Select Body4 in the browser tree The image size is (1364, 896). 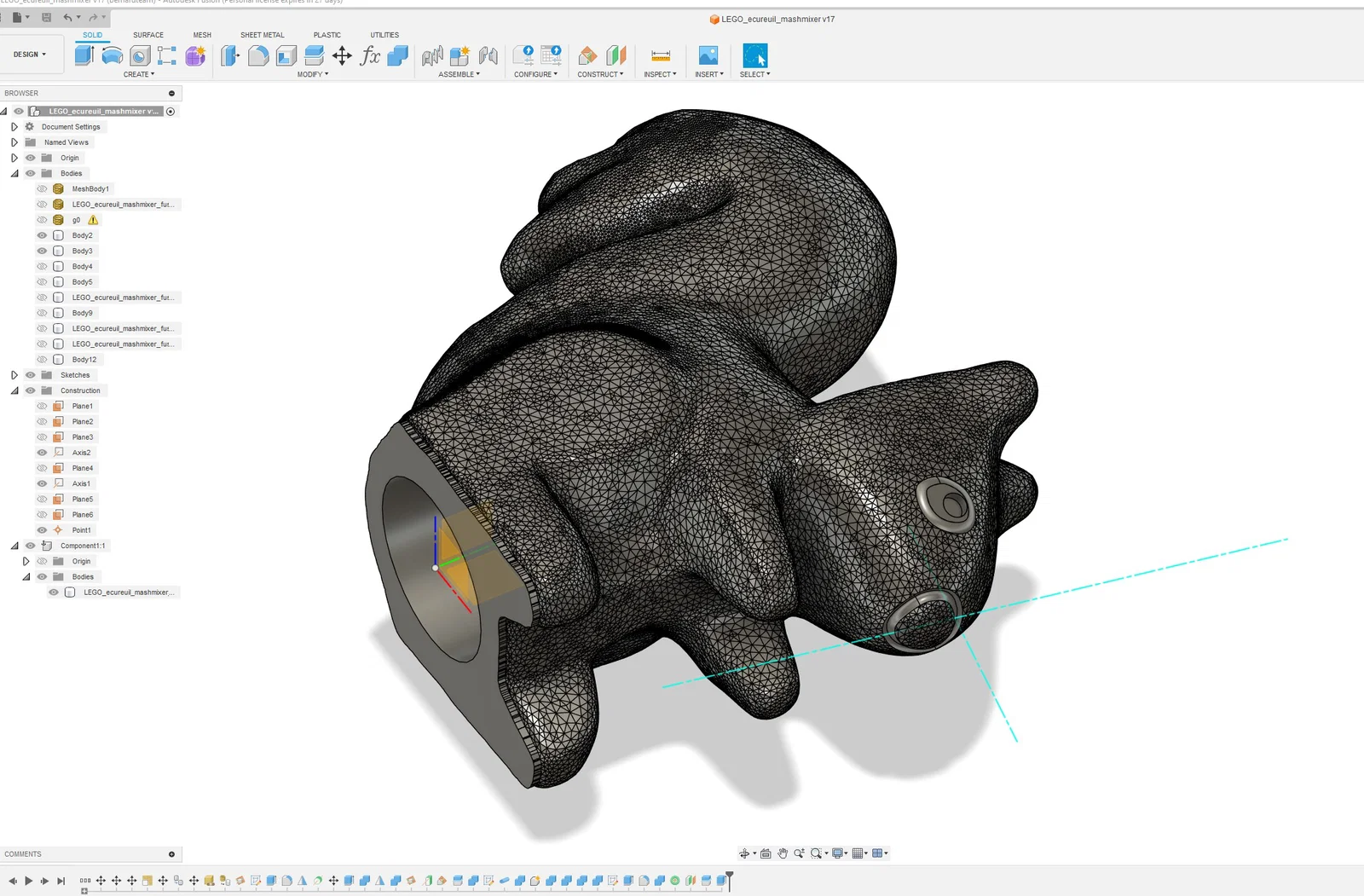click(x=83, y=267)
